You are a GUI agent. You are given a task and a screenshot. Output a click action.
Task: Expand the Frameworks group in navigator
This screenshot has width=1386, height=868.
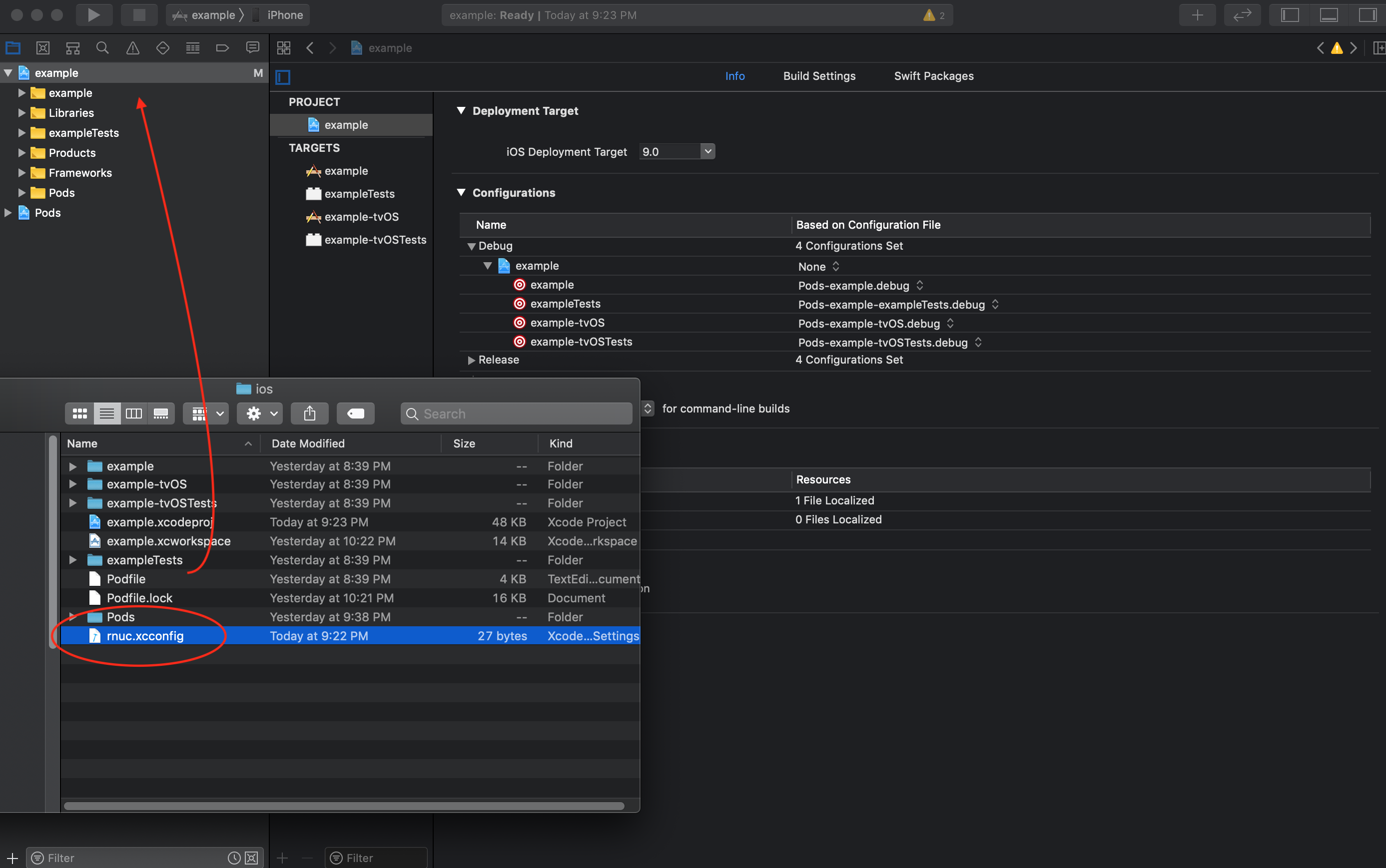pyautogui.click(x=22, y=173)
